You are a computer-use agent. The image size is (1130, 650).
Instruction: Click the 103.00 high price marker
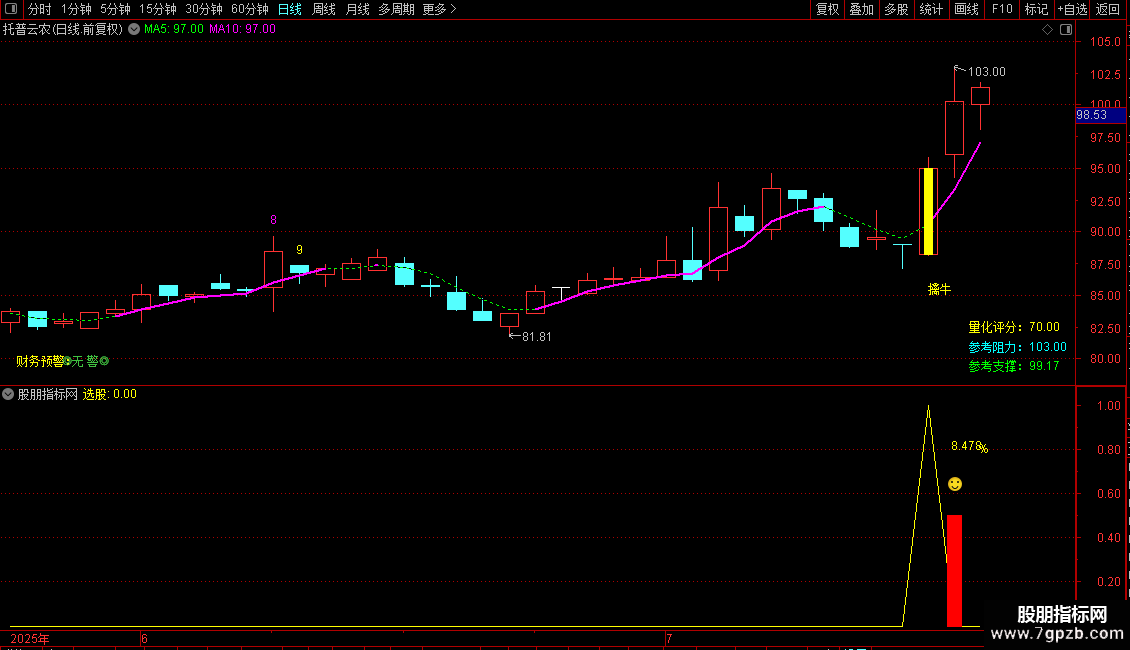pyautogui.click(x=986, y=71)
